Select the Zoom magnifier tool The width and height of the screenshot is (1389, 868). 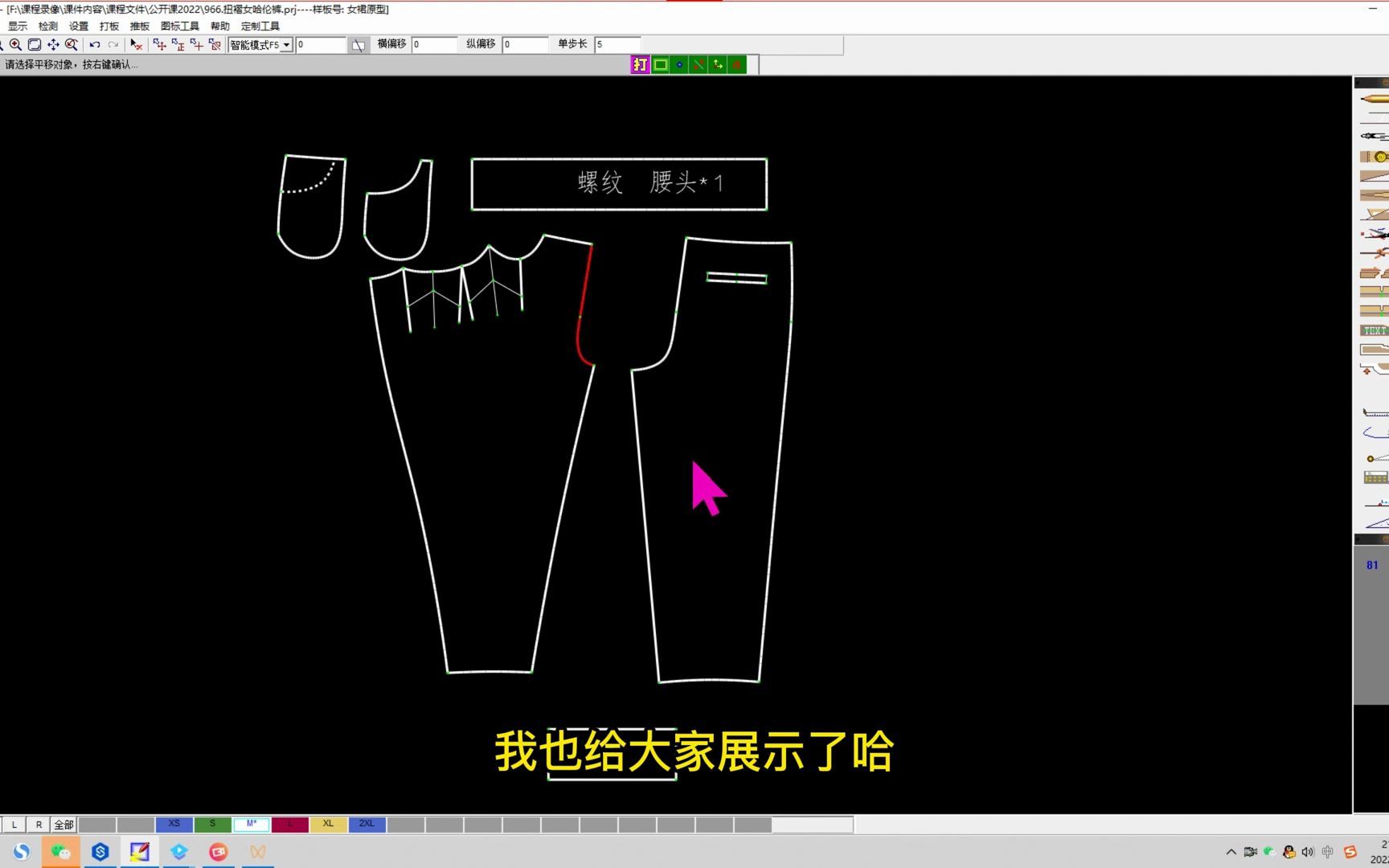click(x=16, y=45)
